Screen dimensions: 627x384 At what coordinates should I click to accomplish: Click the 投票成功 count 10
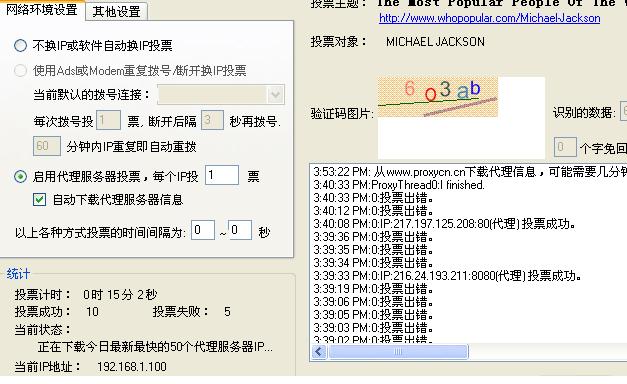(x=92, y=312)
